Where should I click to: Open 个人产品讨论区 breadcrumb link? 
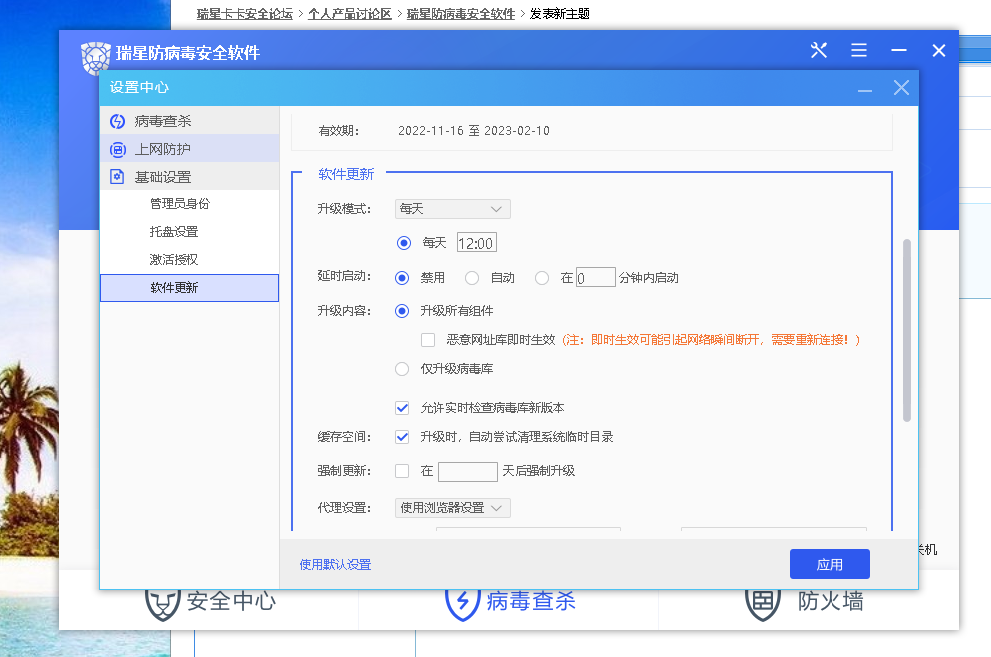[350, 14]
